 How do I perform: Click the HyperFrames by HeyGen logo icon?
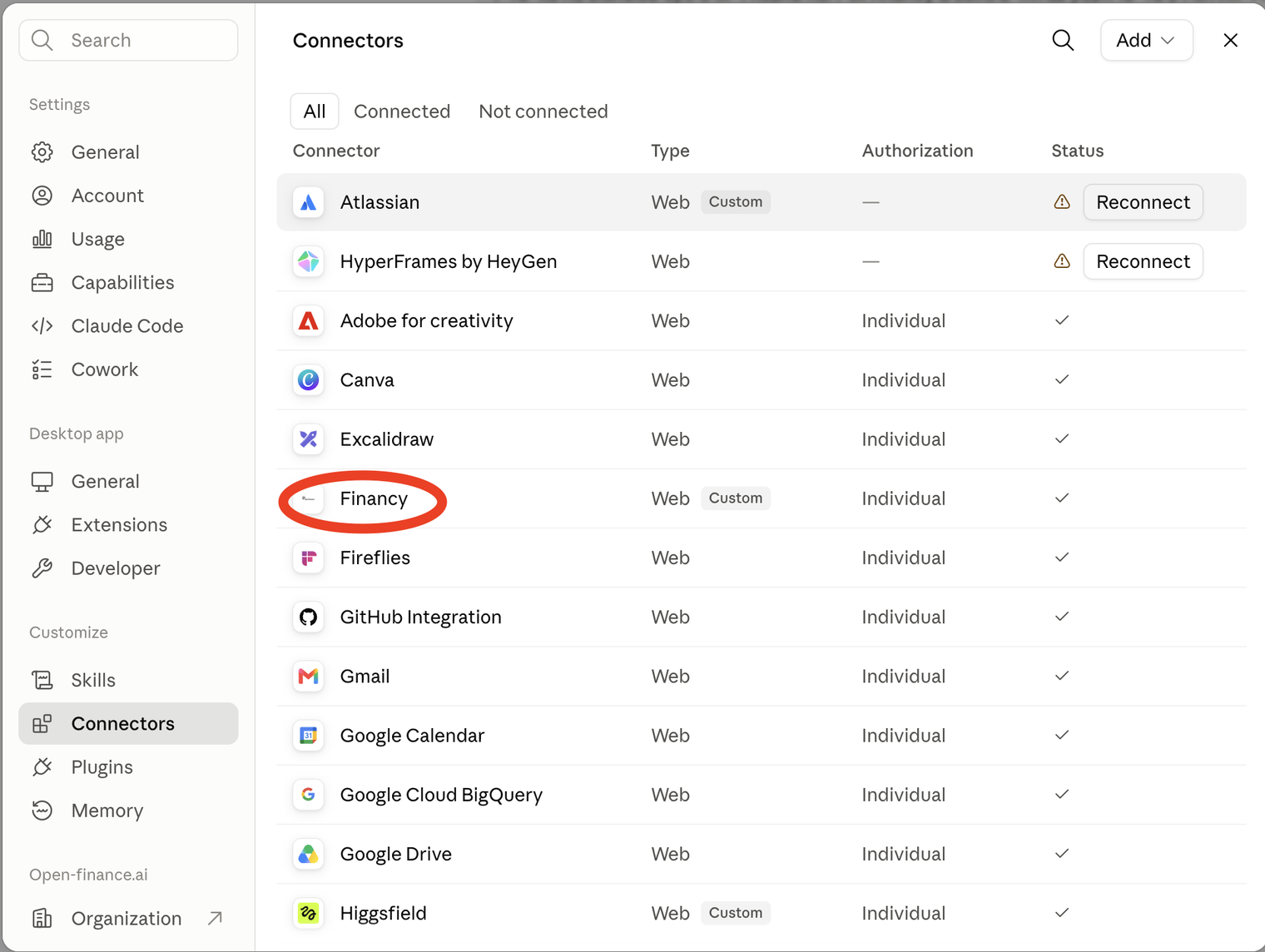point(309,261)
